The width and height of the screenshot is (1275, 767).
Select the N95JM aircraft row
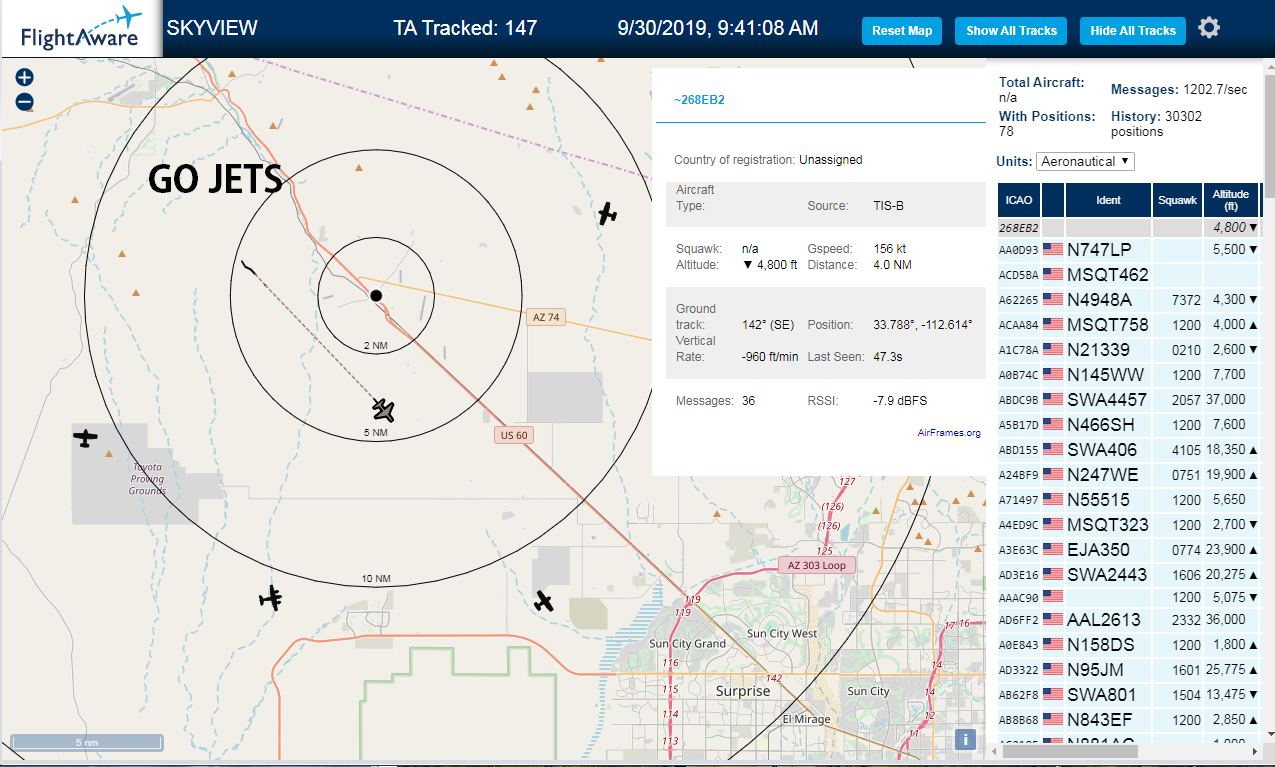coord(1129,670)
